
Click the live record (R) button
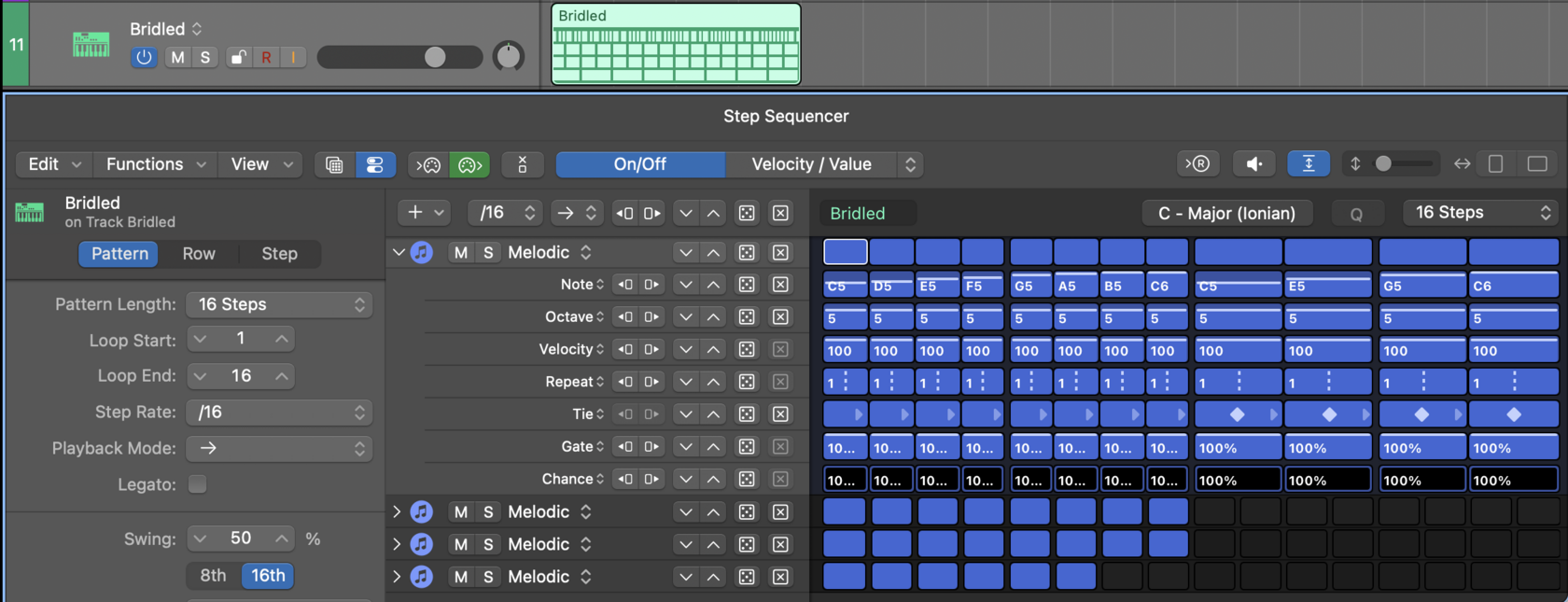[x=1197, y=164]
